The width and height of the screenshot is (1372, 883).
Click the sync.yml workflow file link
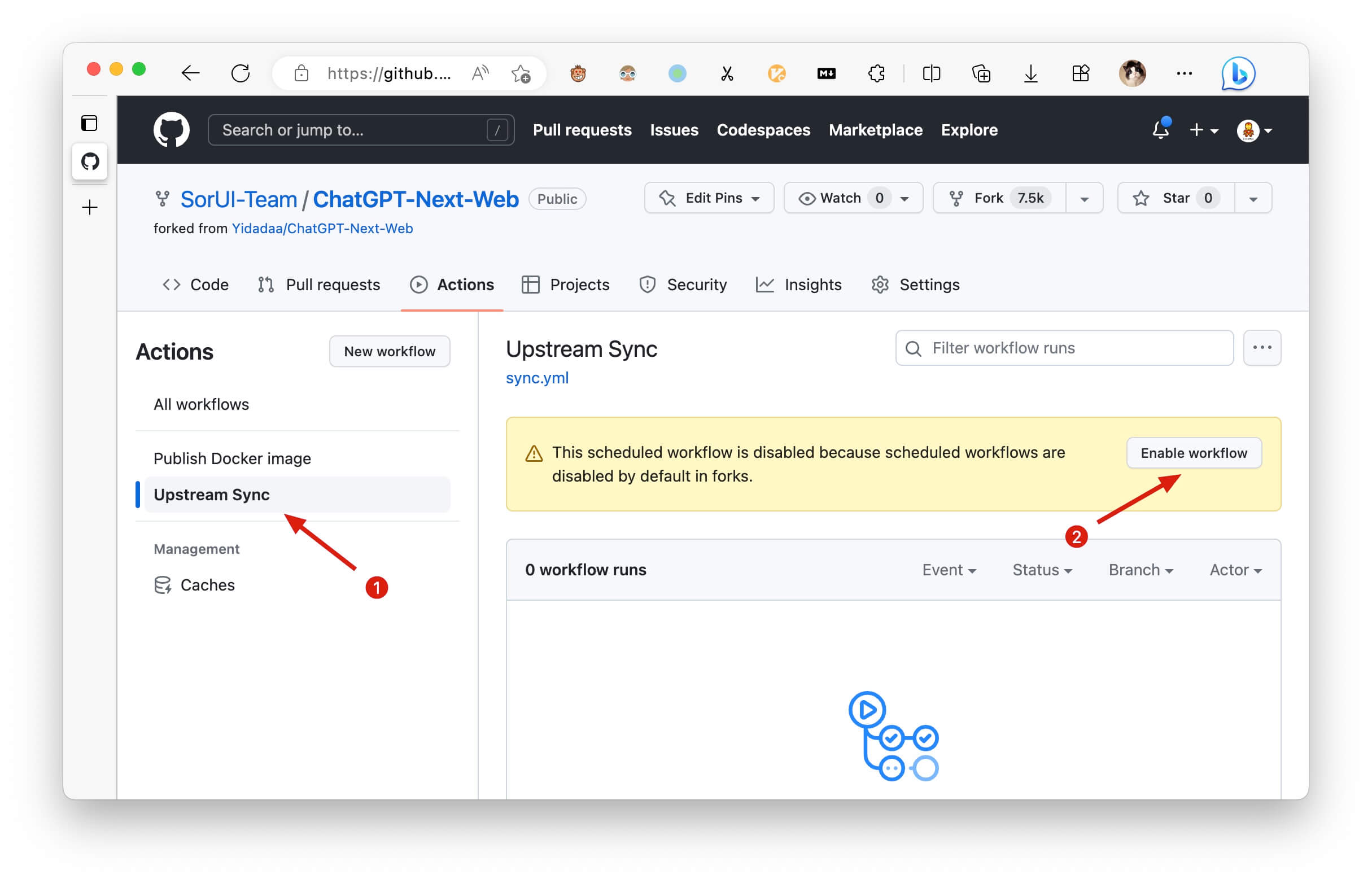pos(537,378)
